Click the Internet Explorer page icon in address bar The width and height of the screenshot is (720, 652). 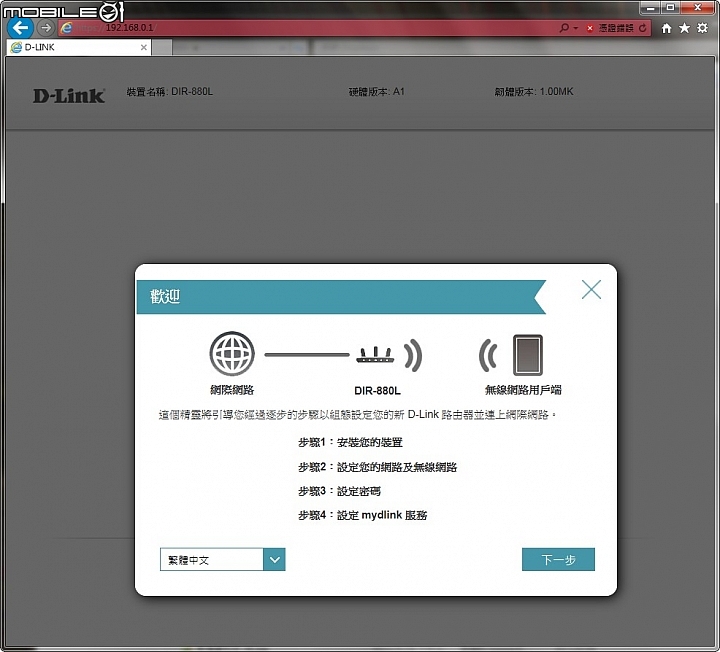67,28
